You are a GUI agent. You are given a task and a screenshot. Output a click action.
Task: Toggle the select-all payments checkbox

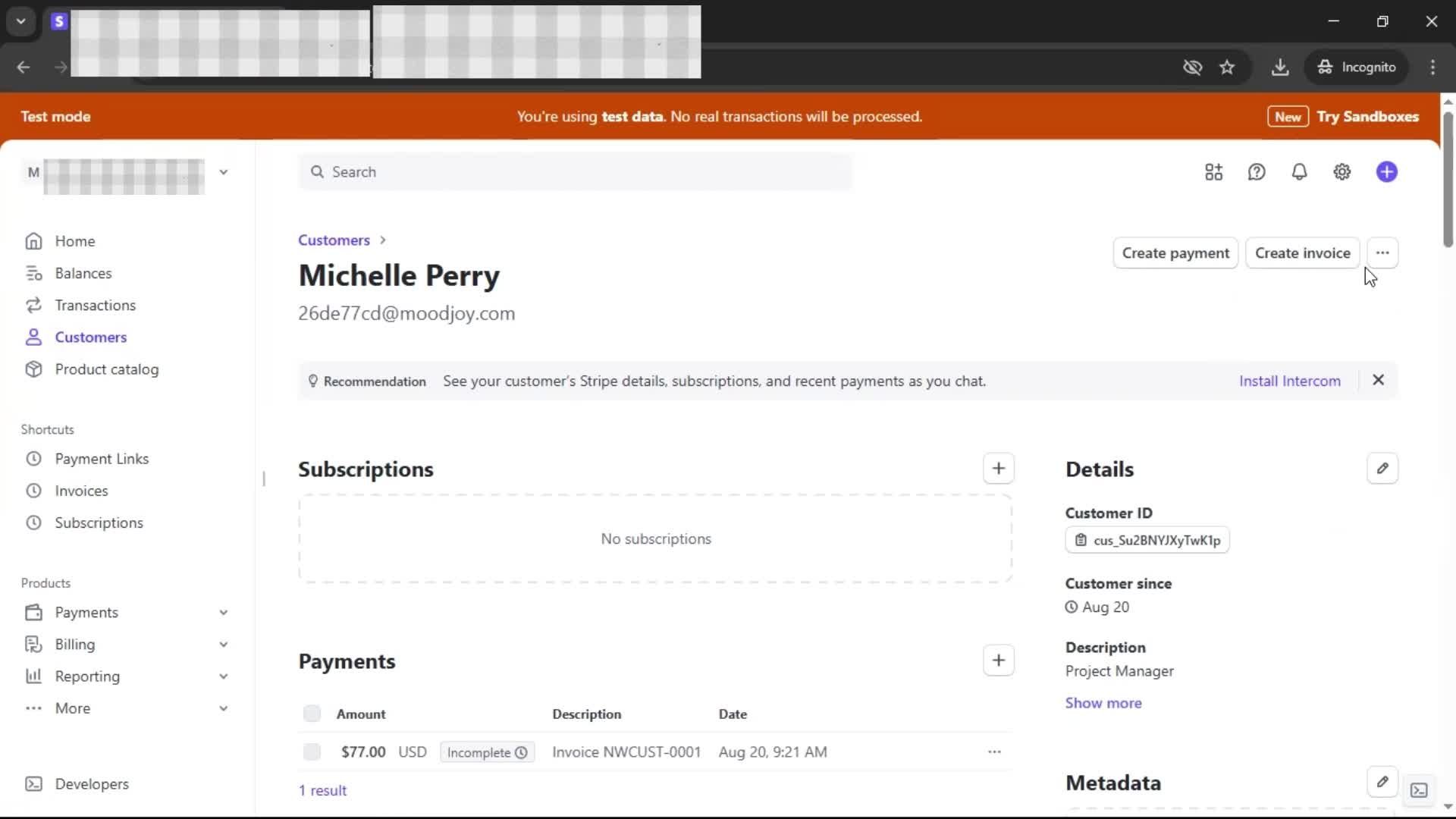point(312,714)
